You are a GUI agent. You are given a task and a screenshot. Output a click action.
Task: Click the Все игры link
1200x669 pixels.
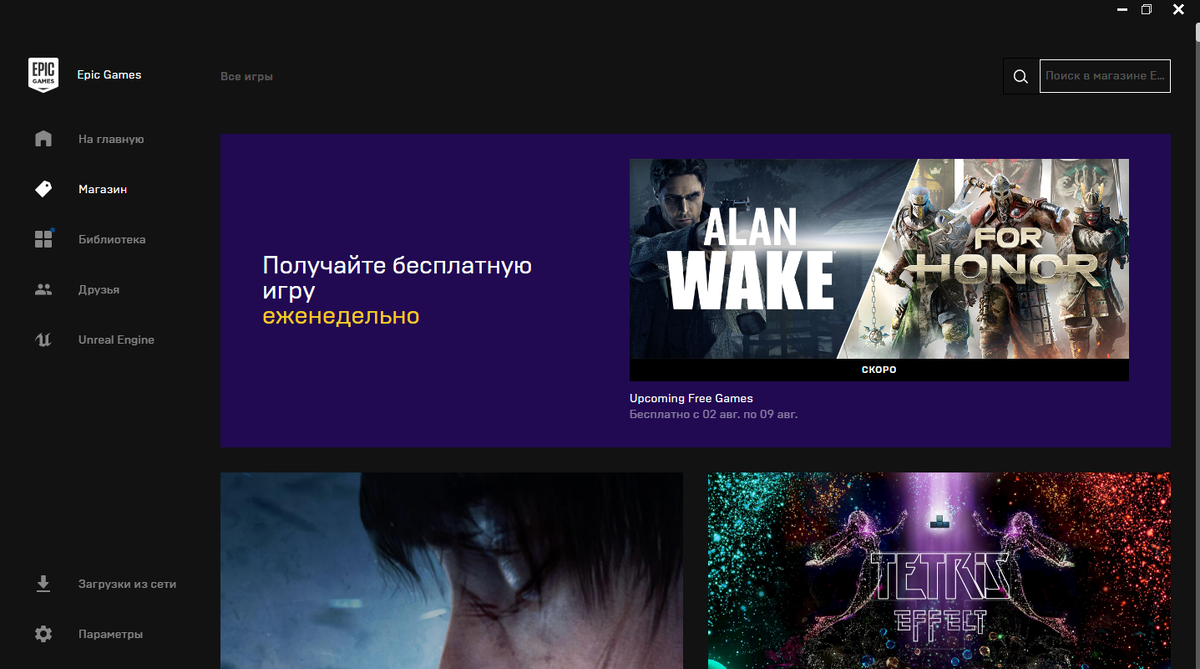[246, 76]
